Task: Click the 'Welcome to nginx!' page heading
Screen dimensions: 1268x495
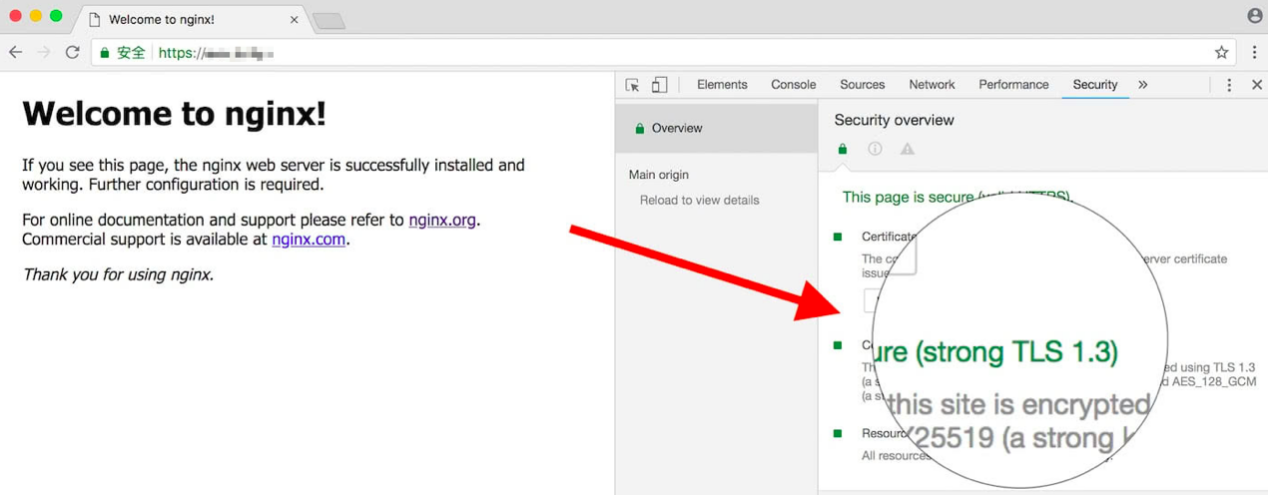Action: [174, 114]
